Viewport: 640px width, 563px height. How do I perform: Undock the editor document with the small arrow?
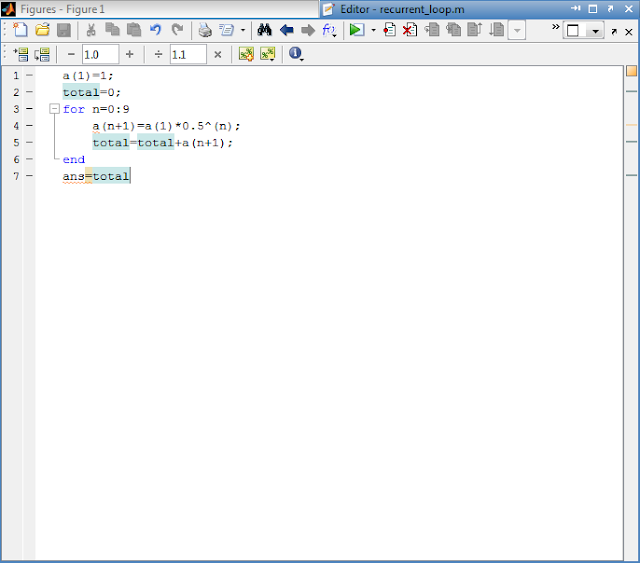614,31
